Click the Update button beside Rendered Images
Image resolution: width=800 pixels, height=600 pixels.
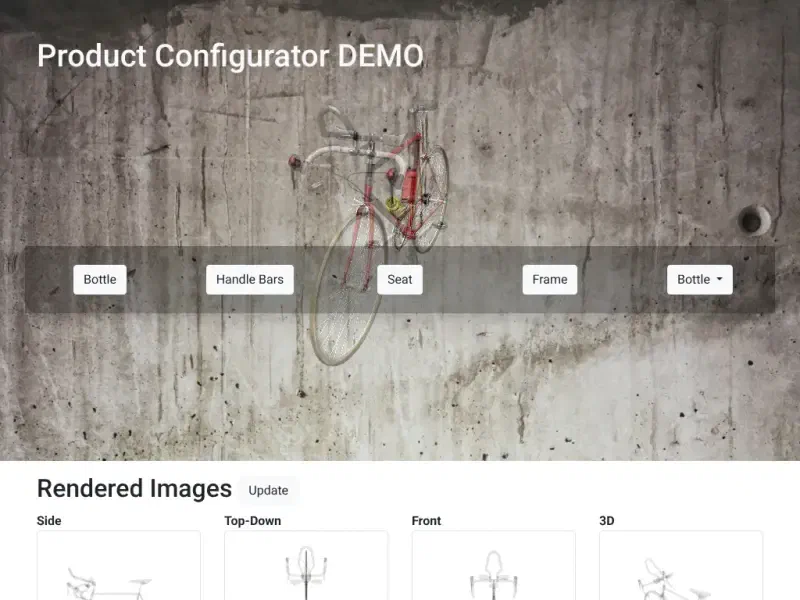(x=268, y=490)
